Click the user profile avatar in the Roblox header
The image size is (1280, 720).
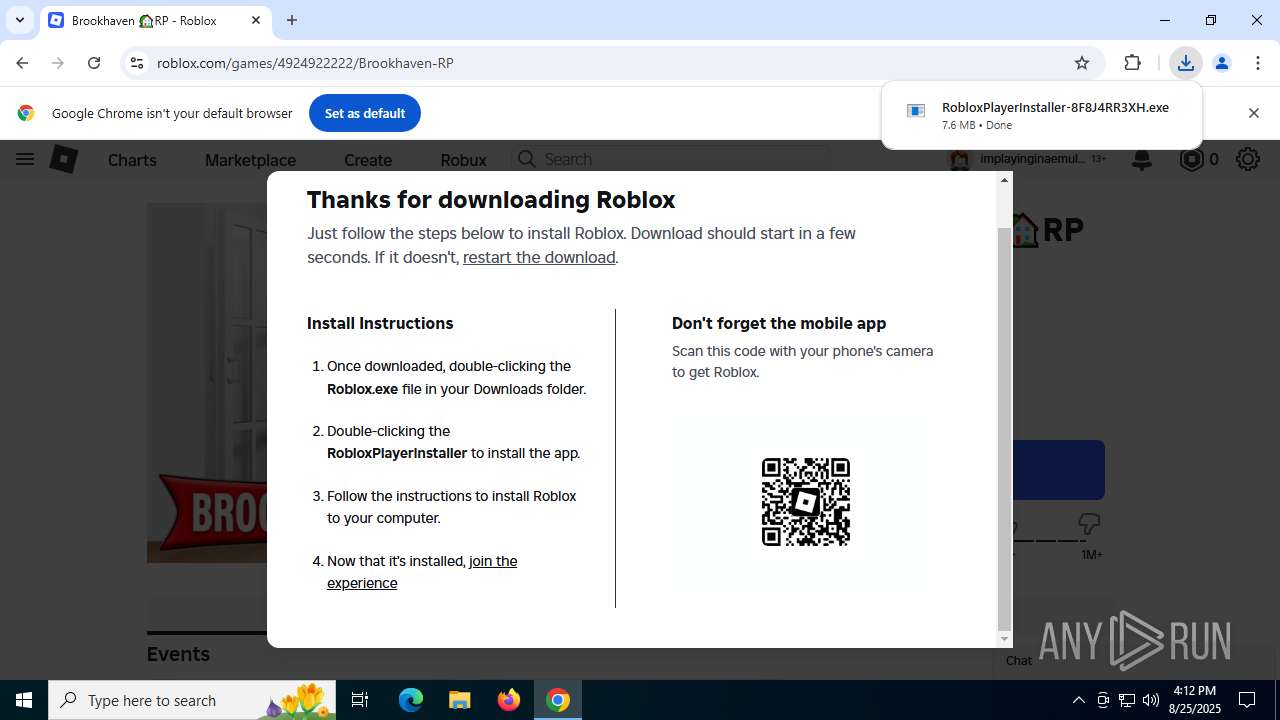(960, 159)
